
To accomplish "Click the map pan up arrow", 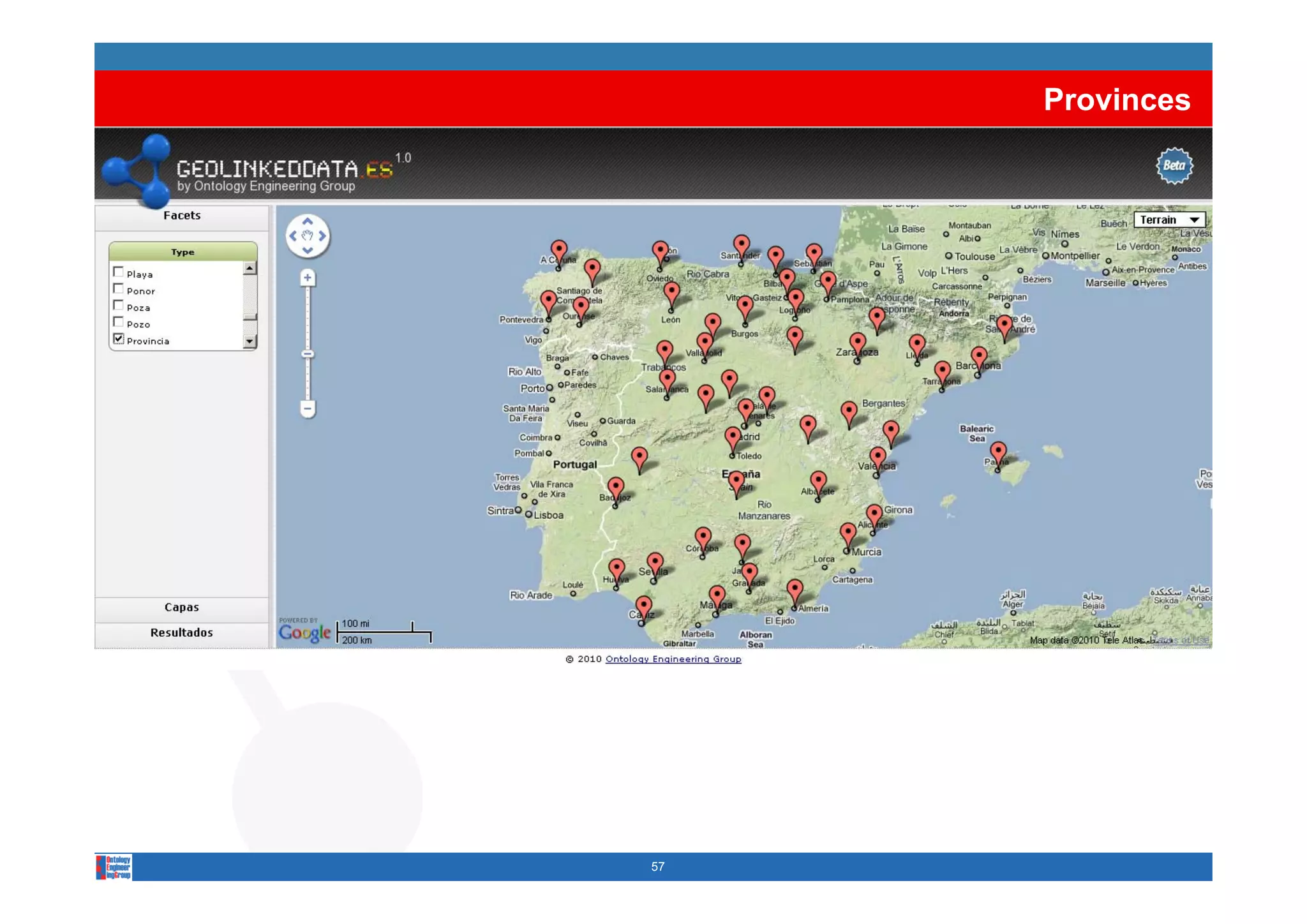I will coord(308,221).
